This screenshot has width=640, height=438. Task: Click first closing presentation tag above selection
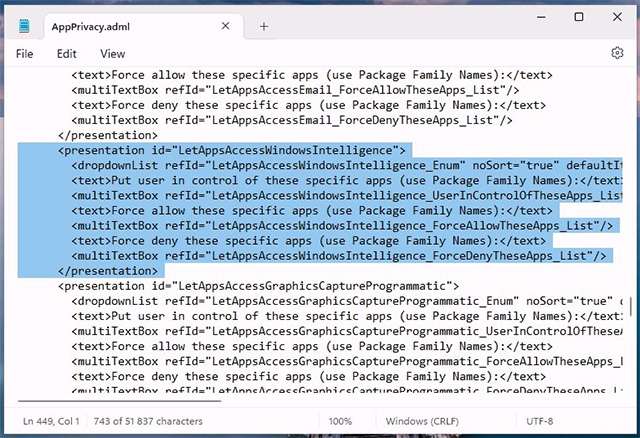(108, 135)
